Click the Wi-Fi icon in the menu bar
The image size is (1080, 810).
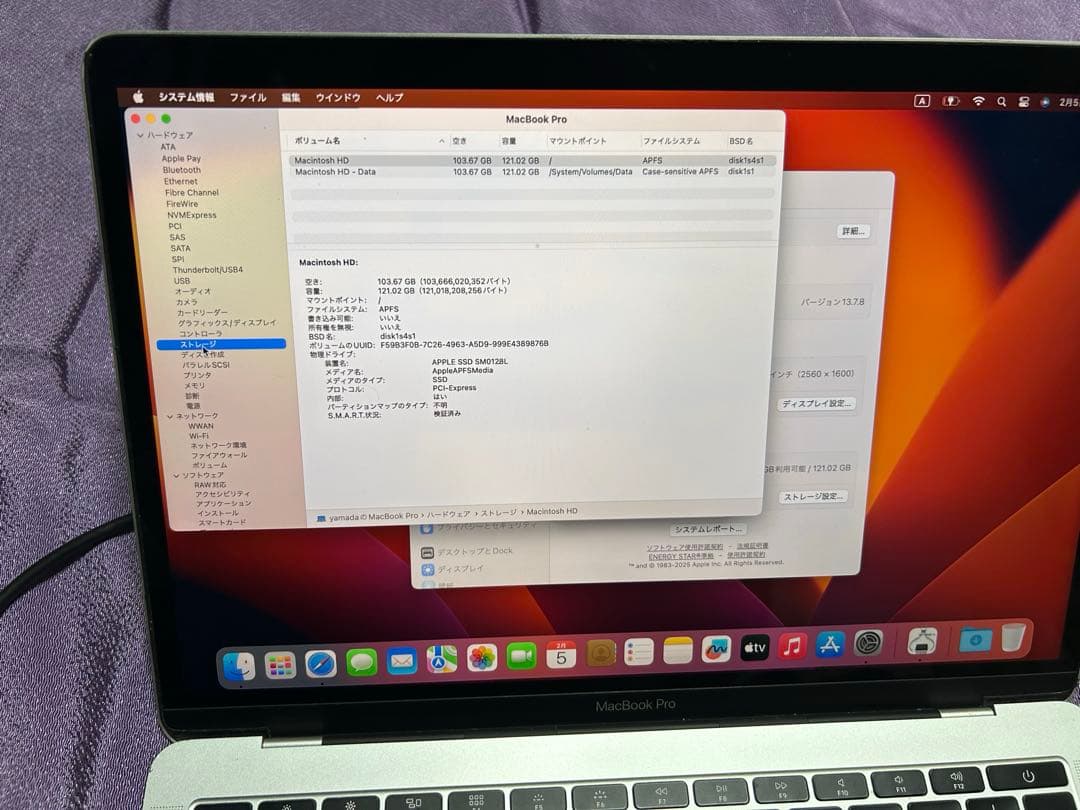pos(978,100)
